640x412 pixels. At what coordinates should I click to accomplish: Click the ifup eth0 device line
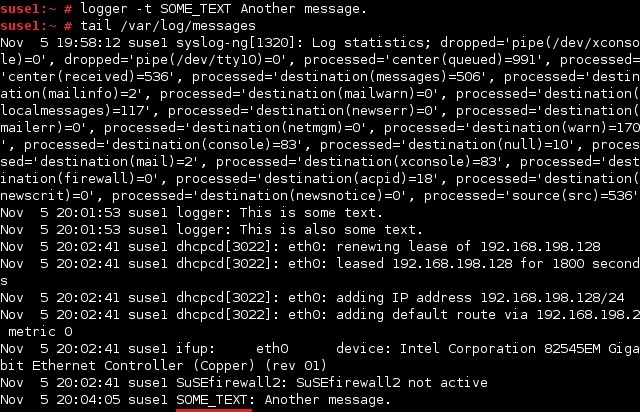tap(320, 349)
